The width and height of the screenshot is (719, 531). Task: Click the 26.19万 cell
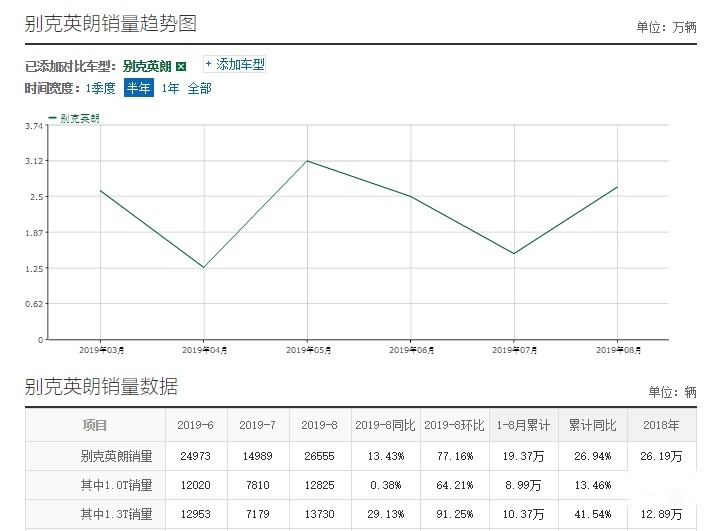point(661,456)
